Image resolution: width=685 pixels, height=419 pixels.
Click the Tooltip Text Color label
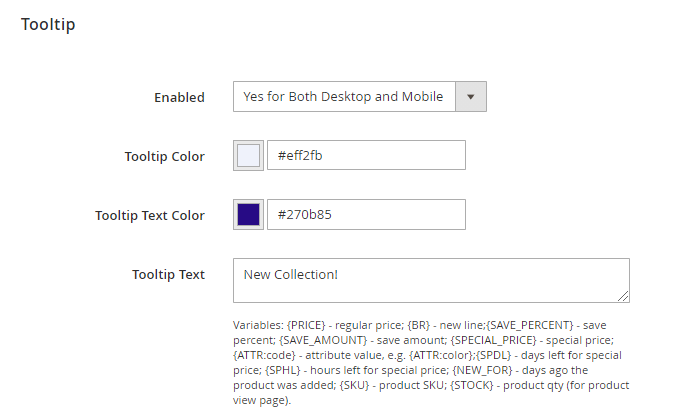point(150,215)
